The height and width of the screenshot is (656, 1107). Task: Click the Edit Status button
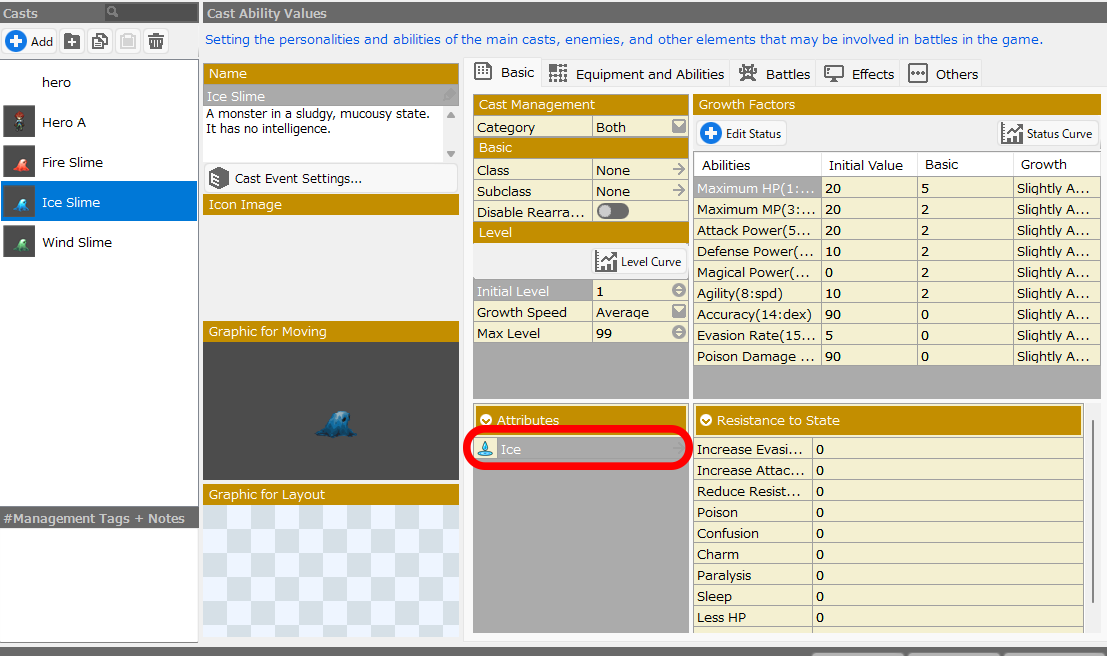742,133
